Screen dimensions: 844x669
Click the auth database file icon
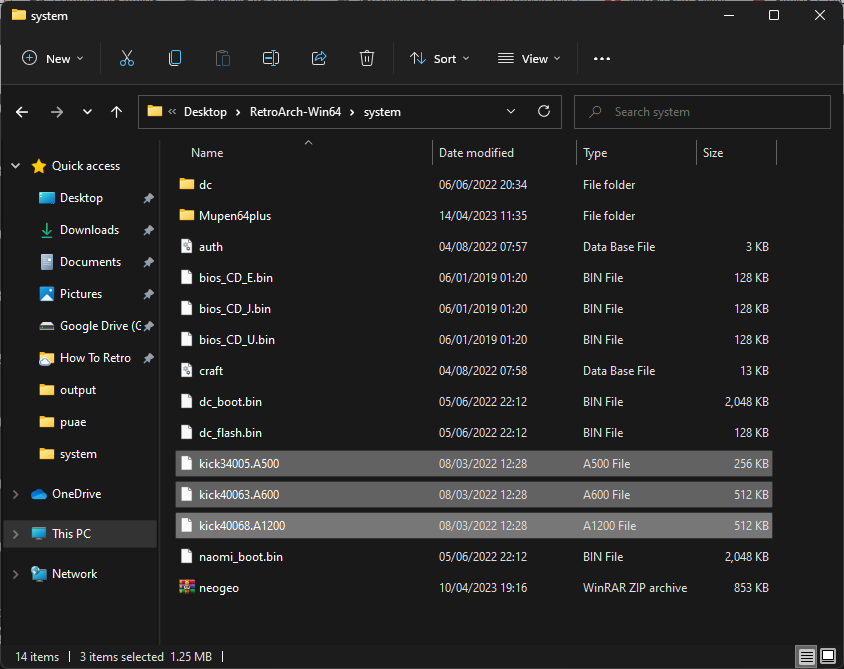(x=187, y=247)
